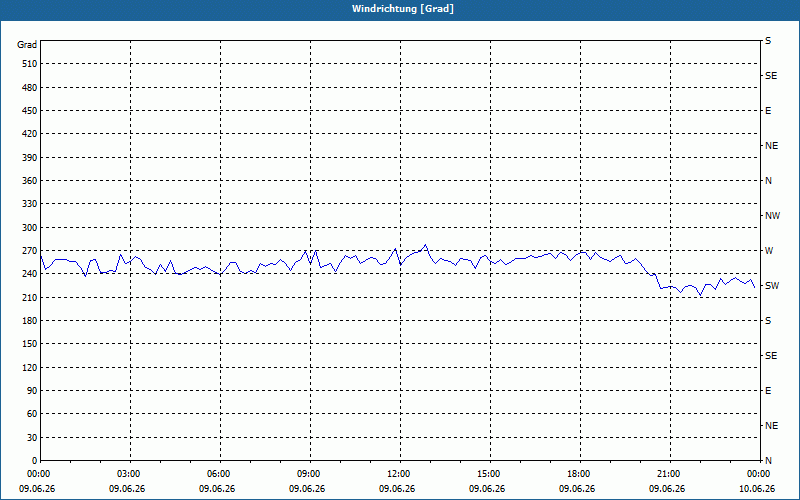This screenshot has width=800, height=500.
Task: Click the 420 y-axis tick label
Action: click(30, 134)
